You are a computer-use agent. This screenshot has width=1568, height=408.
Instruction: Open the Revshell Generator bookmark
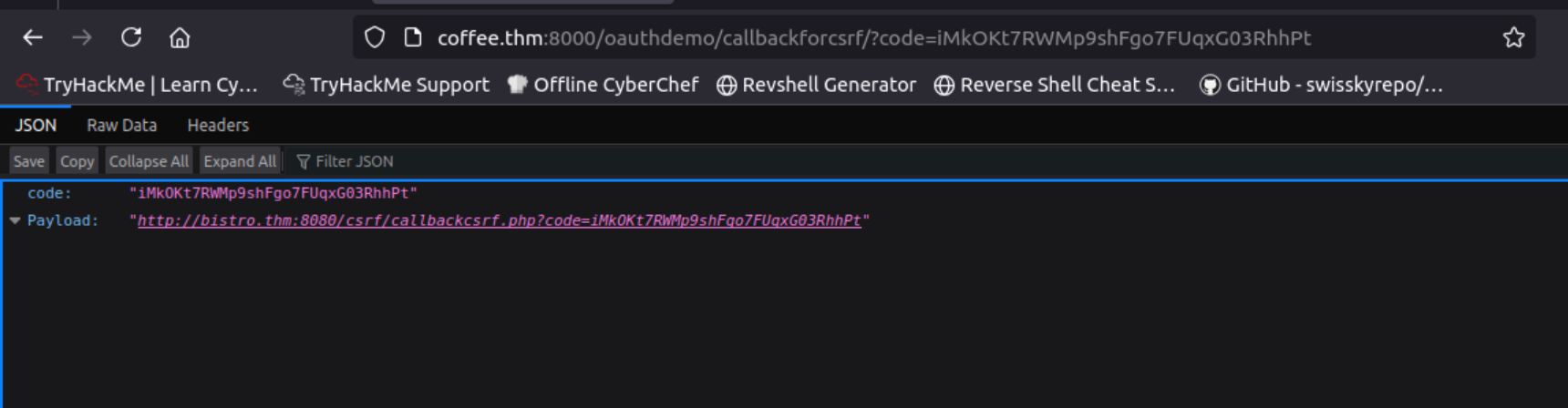tap(816, 85)
